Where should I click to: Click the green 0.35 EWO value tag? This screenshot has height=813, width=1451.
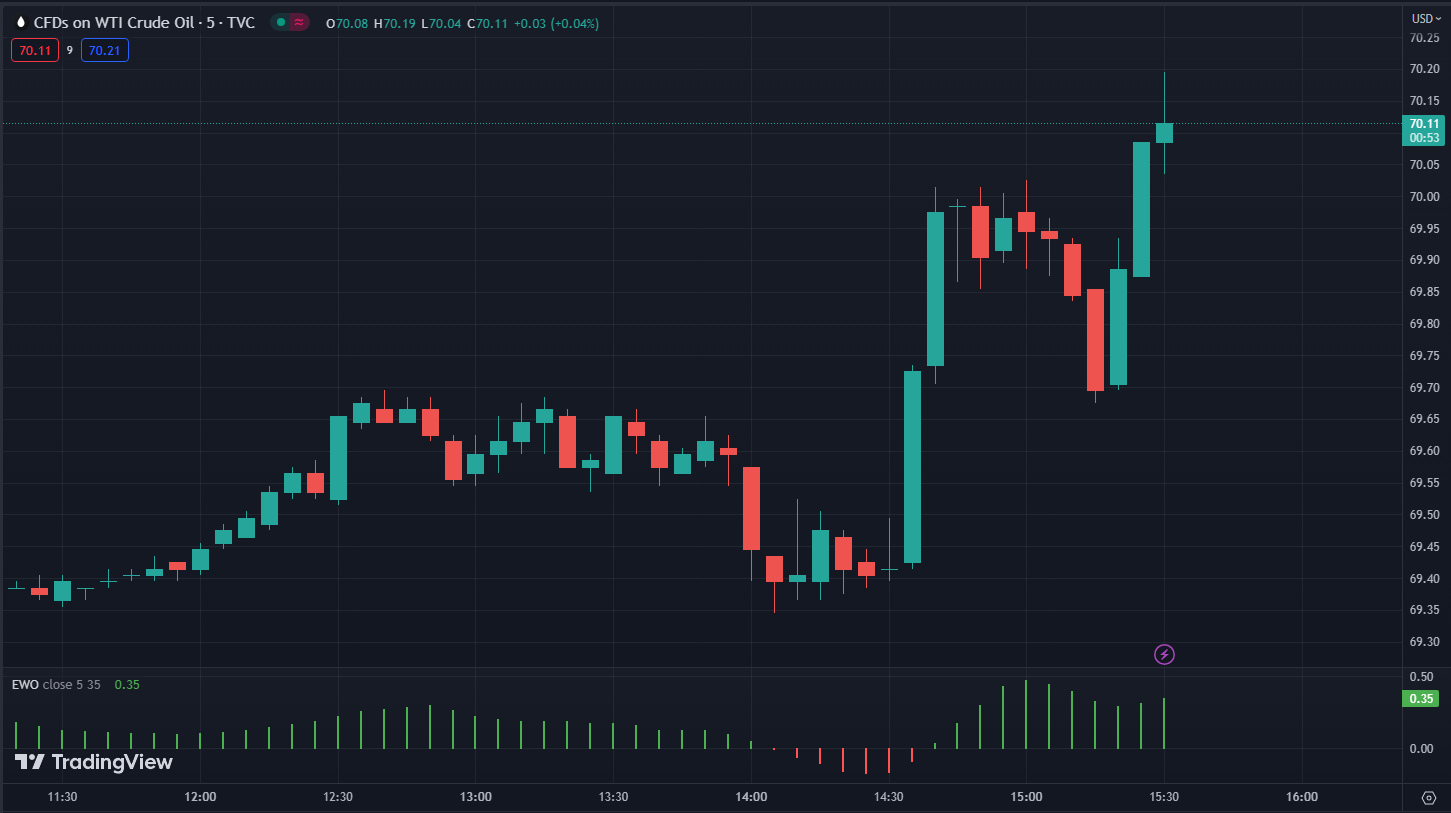(x=1423, y=698)
